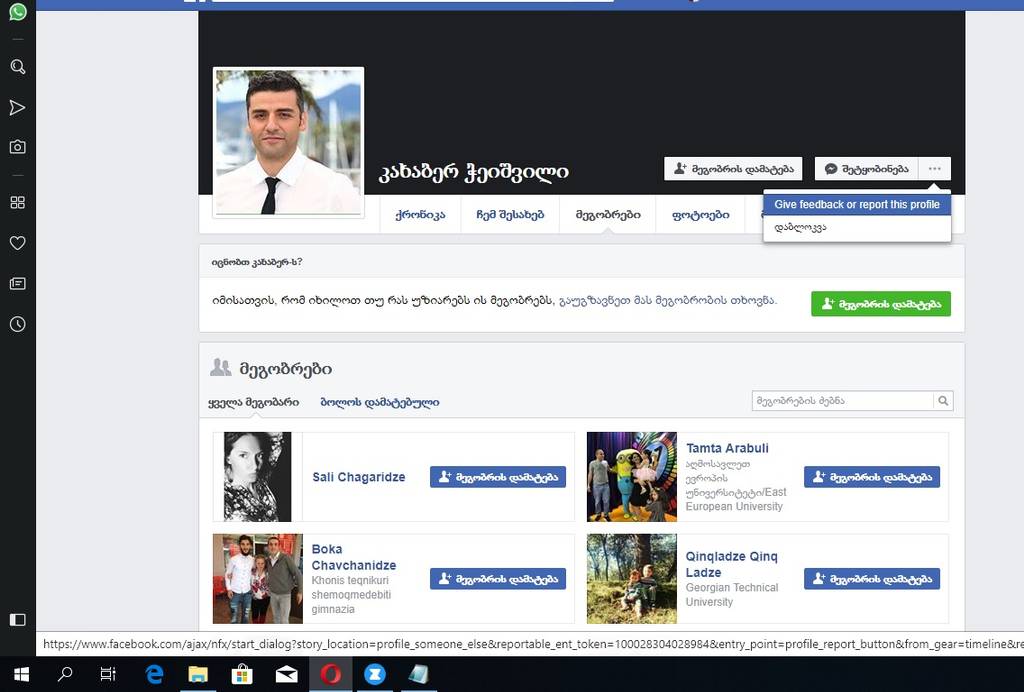Open File Explorer from taskbar
The image size is (1024, 692).
pyautogui.click(x=198, y=674)
